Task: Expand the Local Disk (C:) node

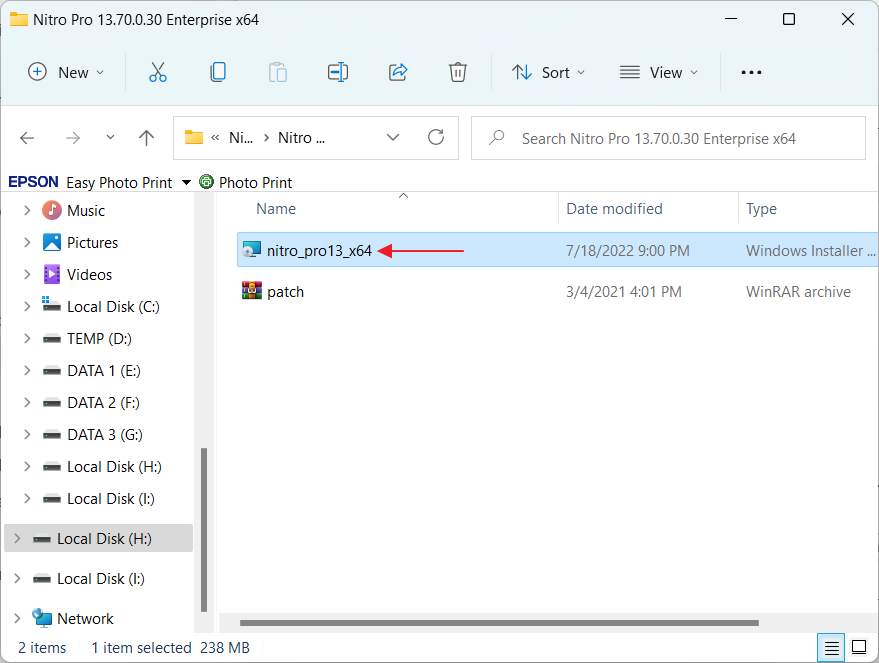Action: [x=26, y=307]
